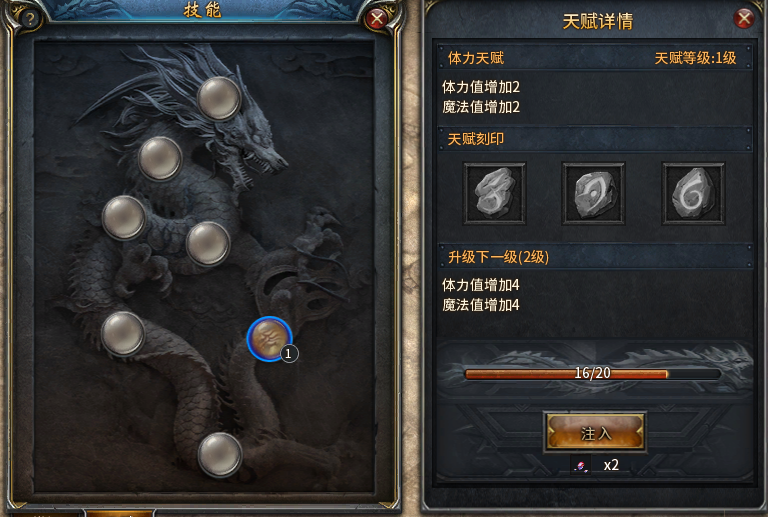This screenshot has height=517, width=768.
Task: Select the gray orb on the dragon's lower-left body
Action: (x=122, y=333)
